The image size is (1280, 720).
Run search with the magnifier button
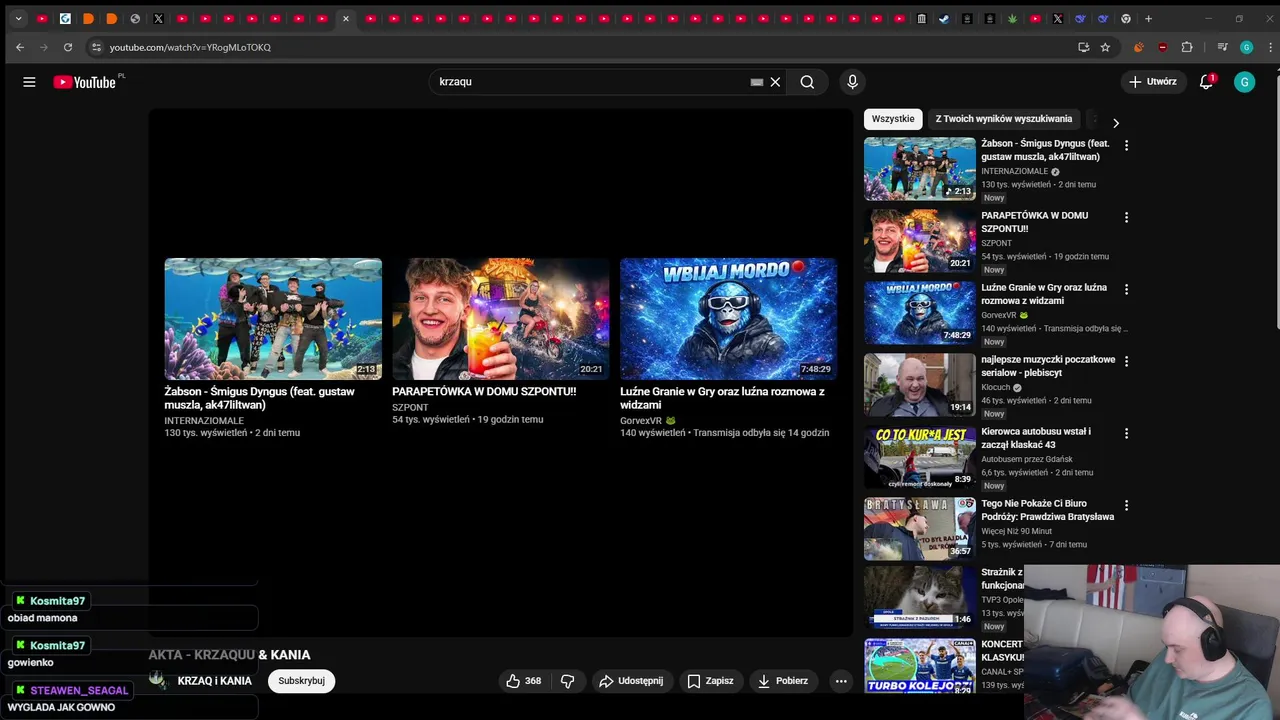coord(807,82)
